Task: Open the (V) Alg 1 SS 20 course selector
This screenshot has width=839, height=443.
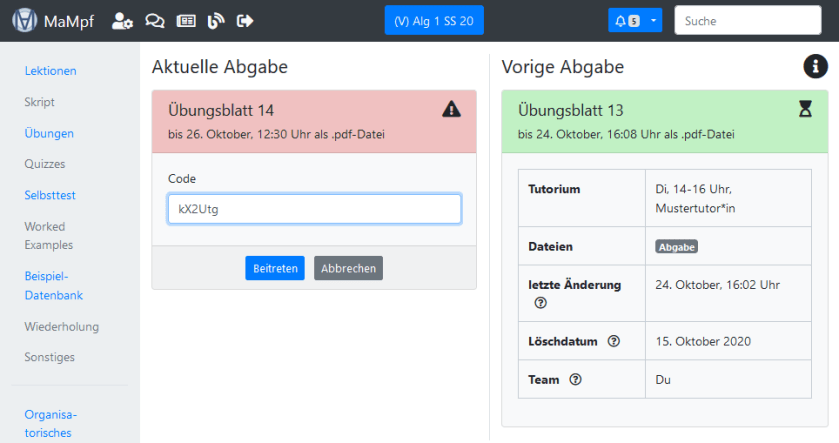Action: coord(433,20)
